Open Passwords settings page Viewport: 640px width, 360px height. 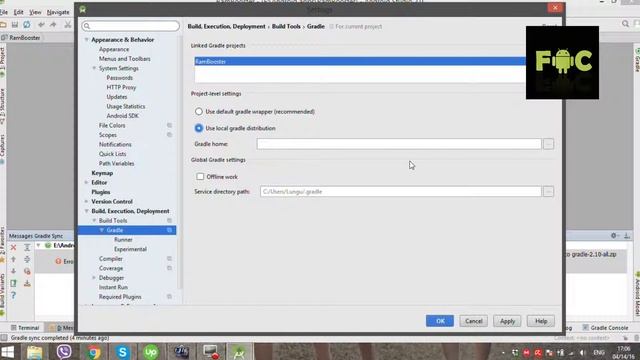pyautogui.click(x=119, y=78)
